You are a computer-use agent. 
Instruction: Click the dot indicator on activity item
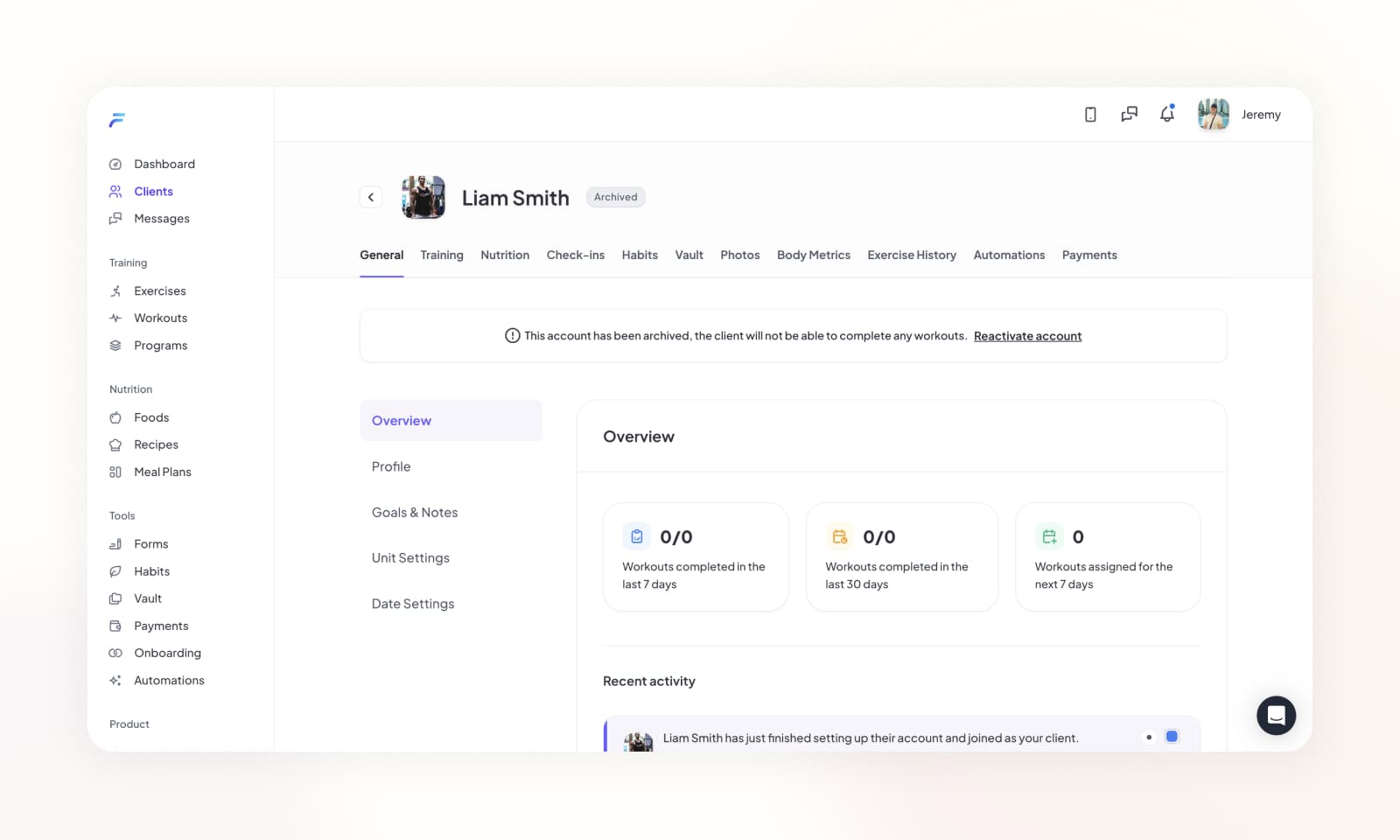coord(1149,737)
